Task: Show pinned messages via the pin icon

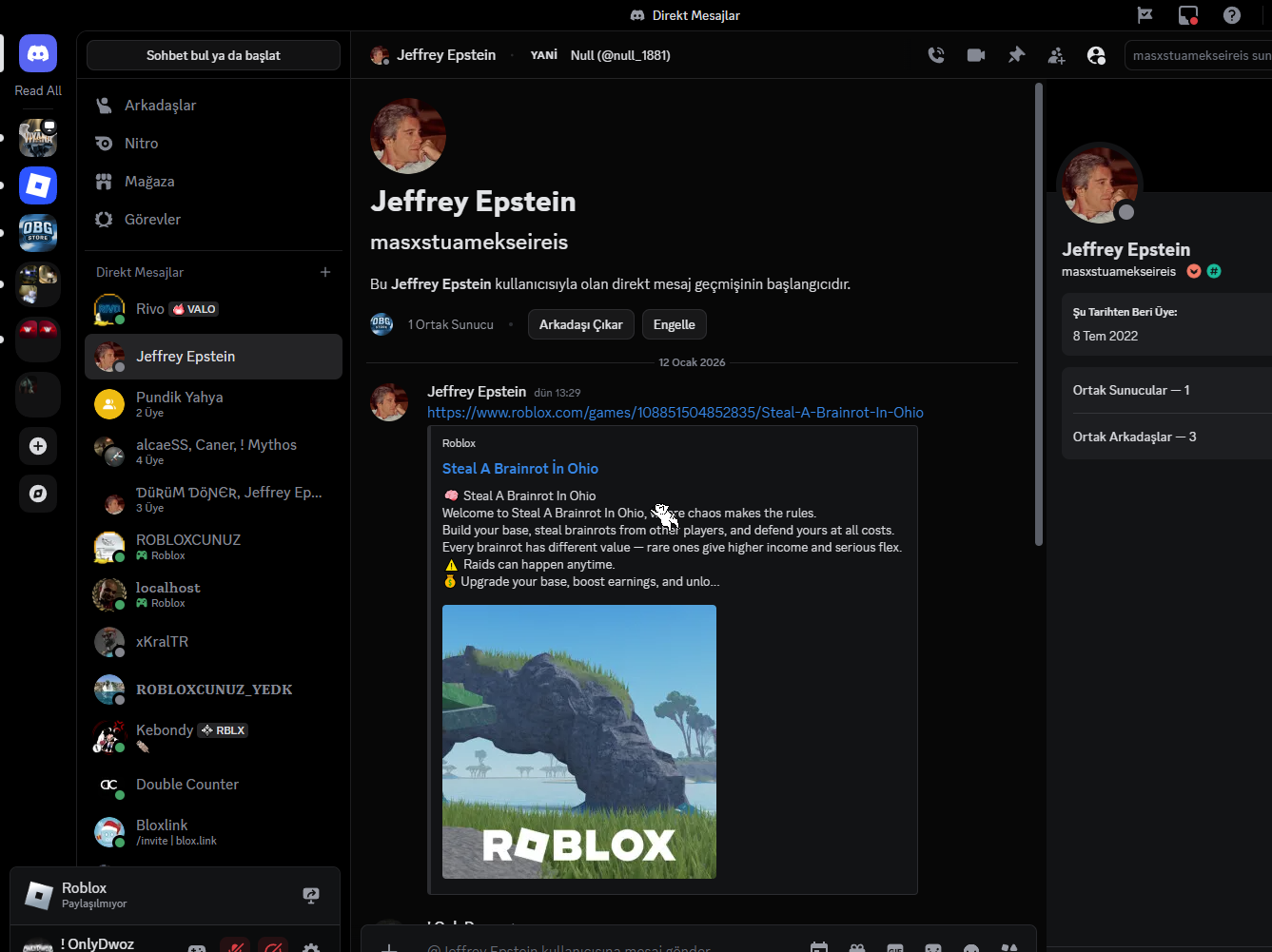Action: 1016,55
